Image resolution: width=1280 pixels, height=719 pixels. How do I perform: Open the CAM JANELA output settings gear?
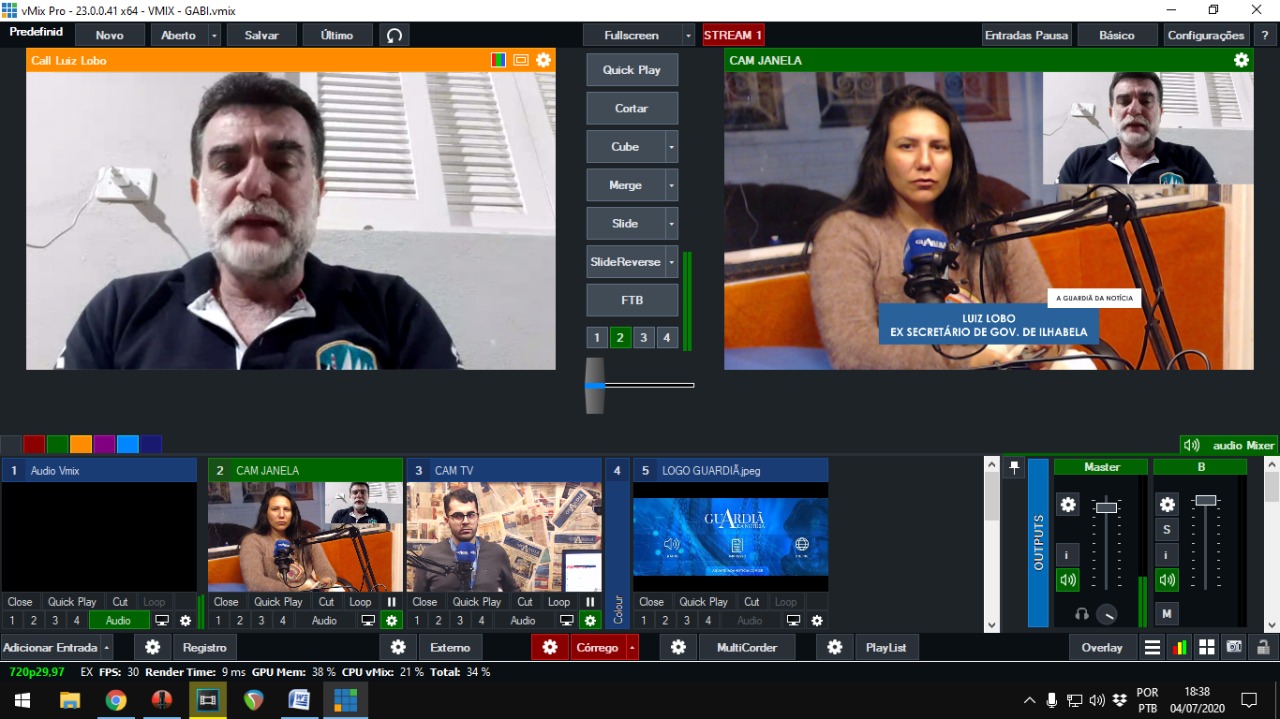(1241, 60)
